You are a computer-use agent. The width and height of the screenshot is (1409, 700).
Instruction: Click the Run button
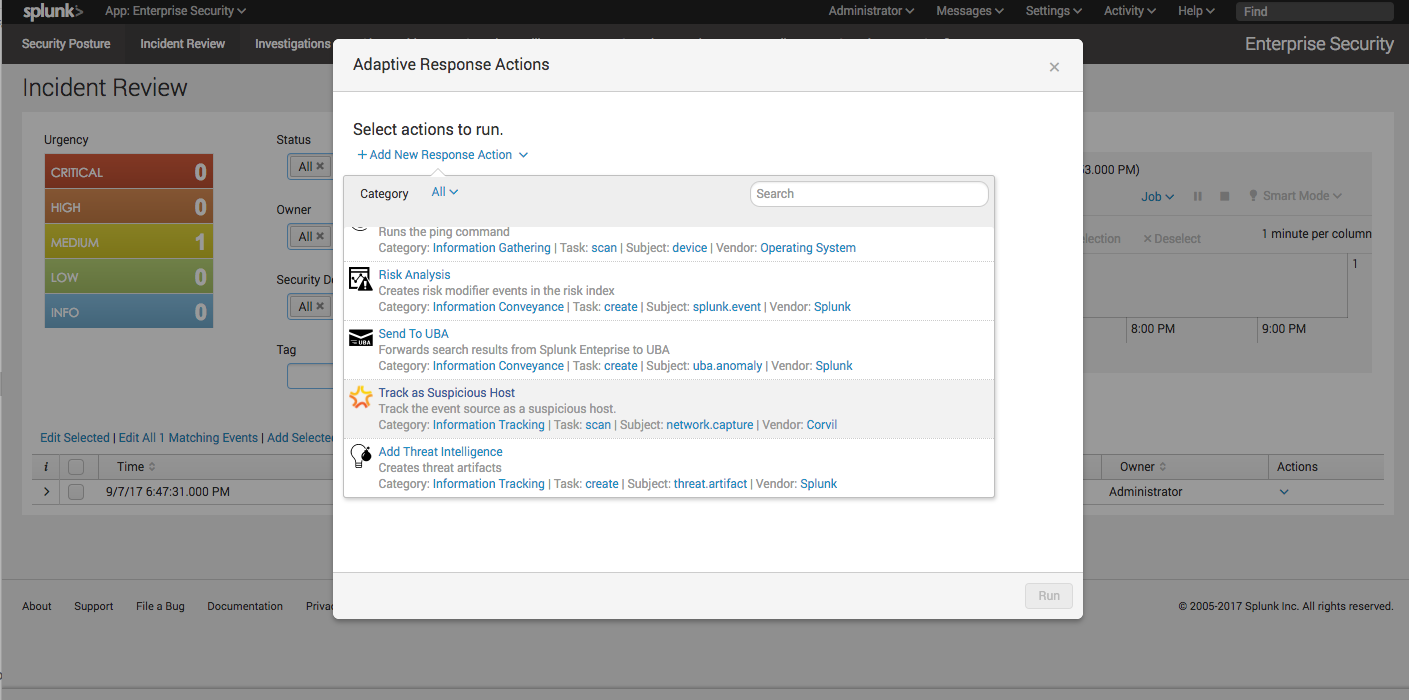1049,596
